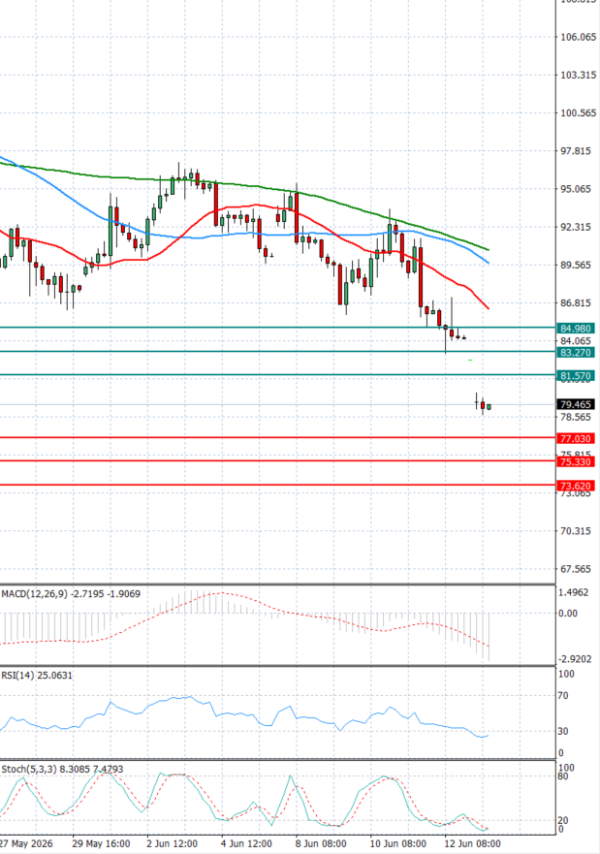Select the teal horizontal line at 83.270

(x=278, y=351)
